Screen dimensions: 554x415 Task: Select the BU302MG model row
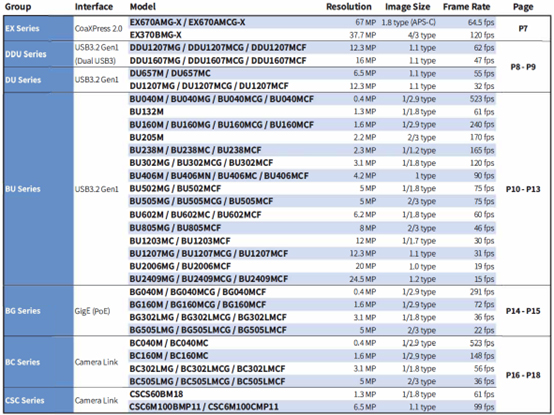point(312,163)
